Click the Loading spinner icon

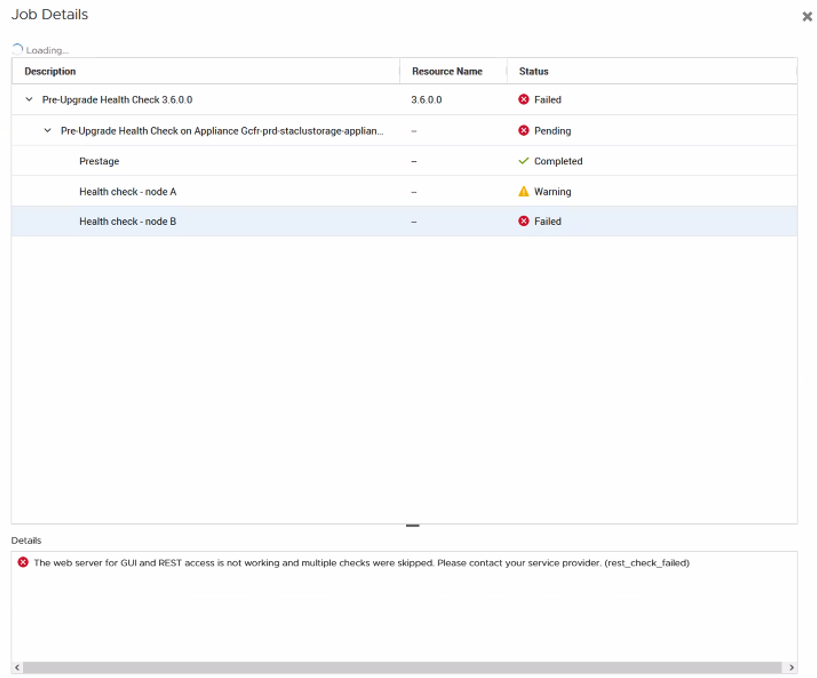click(x=16, y=46)
